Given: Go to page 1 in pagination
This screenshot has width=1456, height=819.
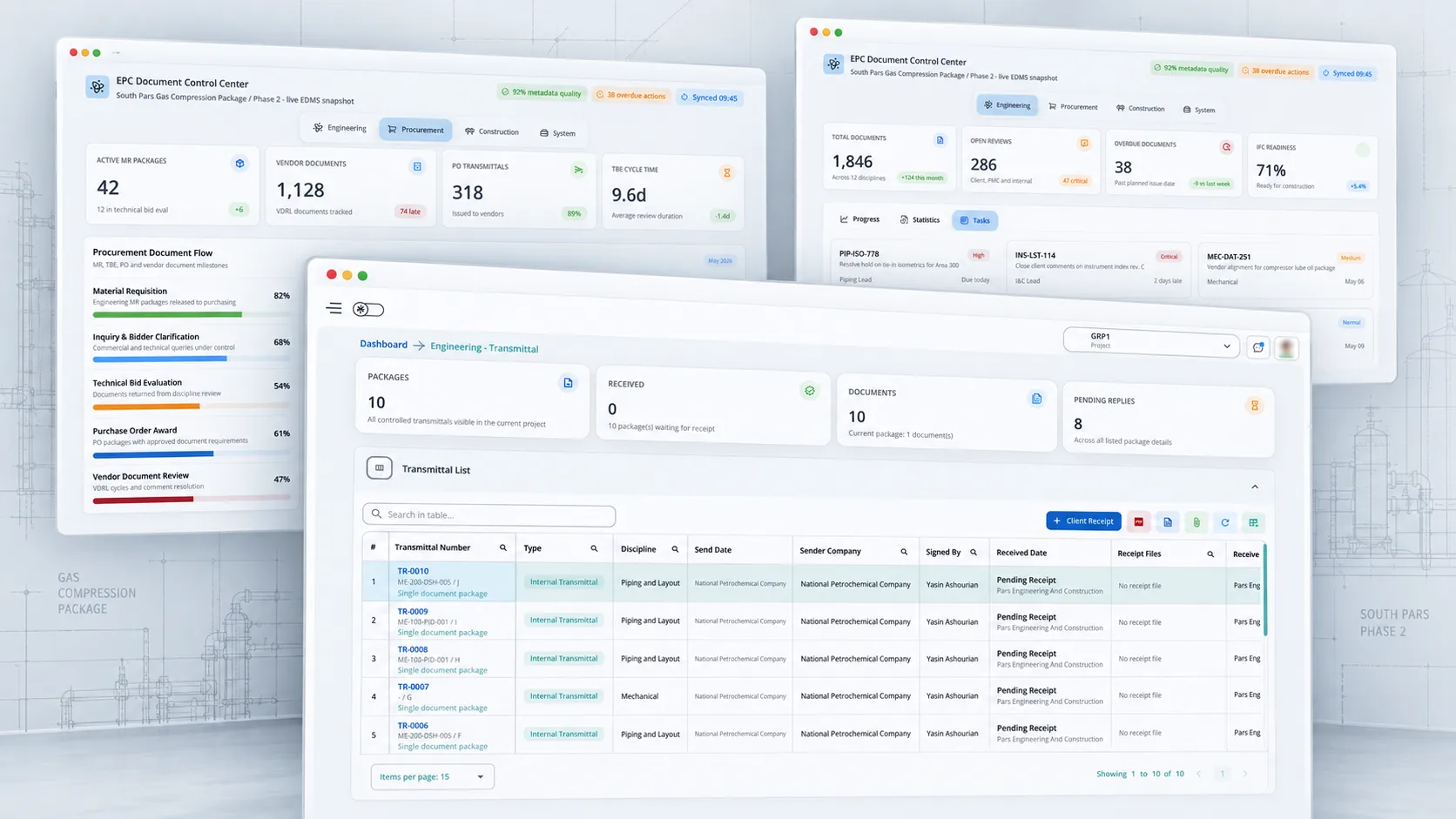Looking at the screenshot, I should [x=1223, y=774].
